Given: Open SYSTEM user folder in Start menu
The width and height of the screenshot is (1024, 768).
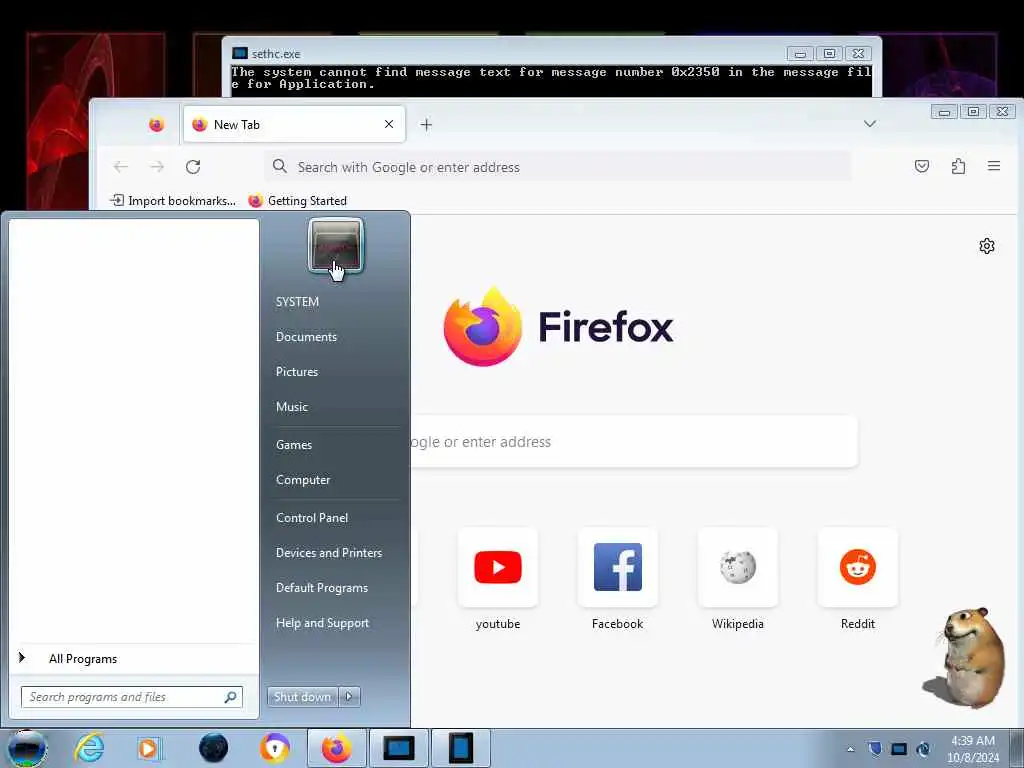Looking at the screenshot, I should pos(297,302).
